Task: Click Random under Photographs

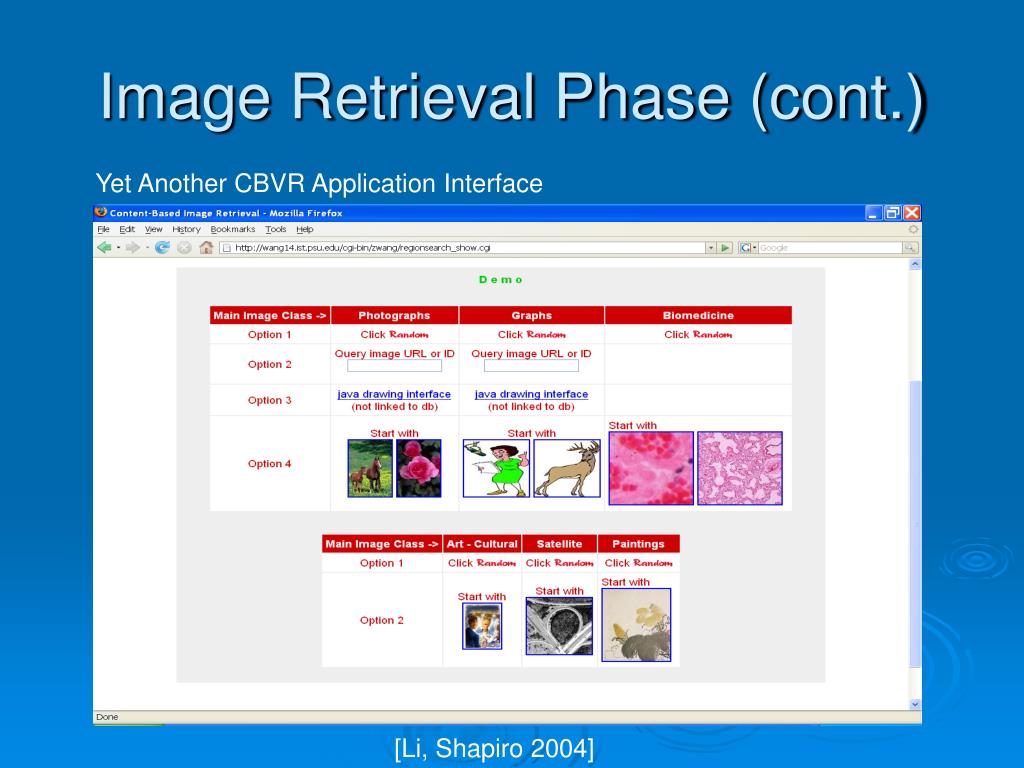Action: point(409,334)
